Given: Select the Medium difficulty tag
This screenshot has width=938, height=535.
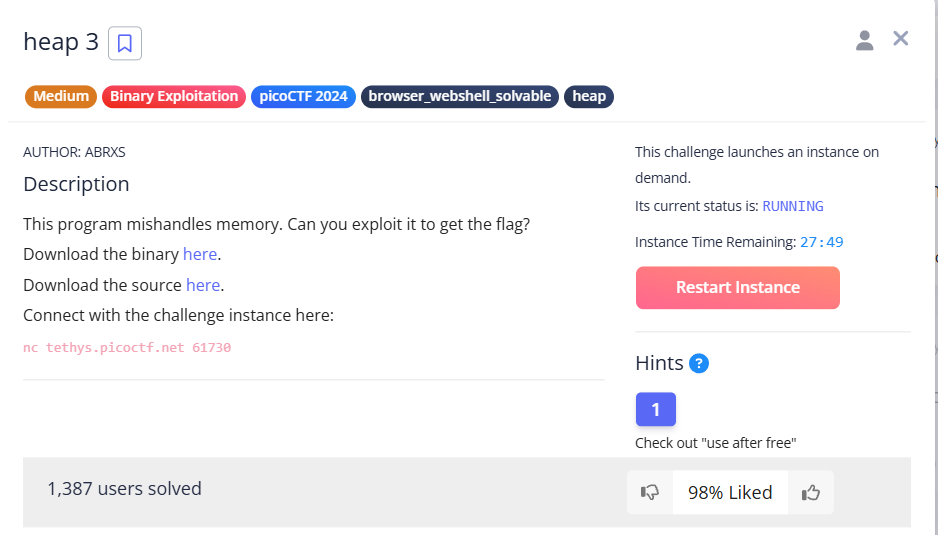Looking at the screenshot, I should coord(61,97).
